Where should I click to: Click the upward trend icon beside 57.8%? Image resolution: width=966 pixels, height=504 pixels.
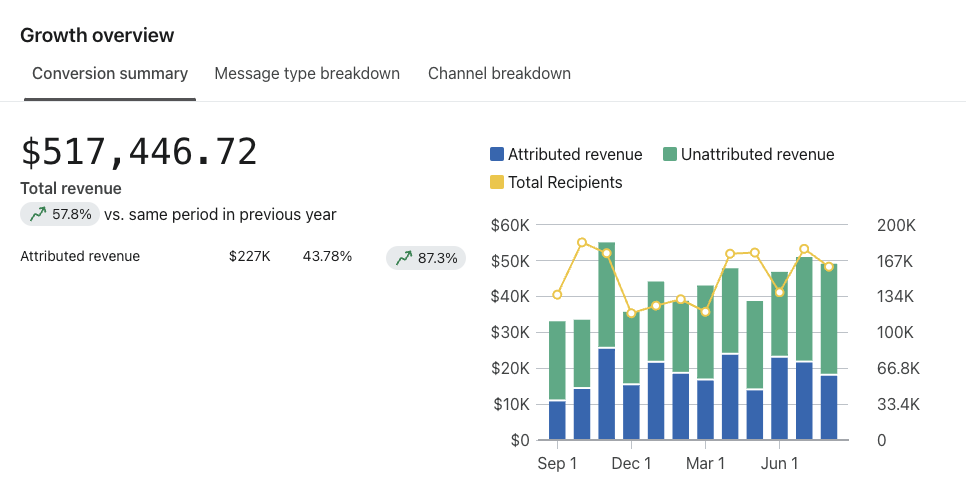click(x=38, y=214)
